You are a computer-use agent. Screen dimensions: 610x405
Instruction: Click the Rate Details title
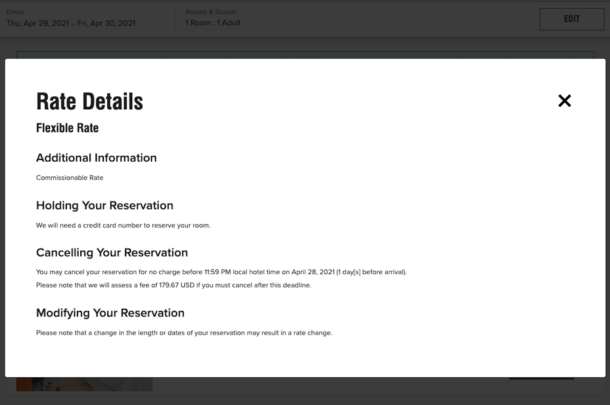[x=89, y=101]
